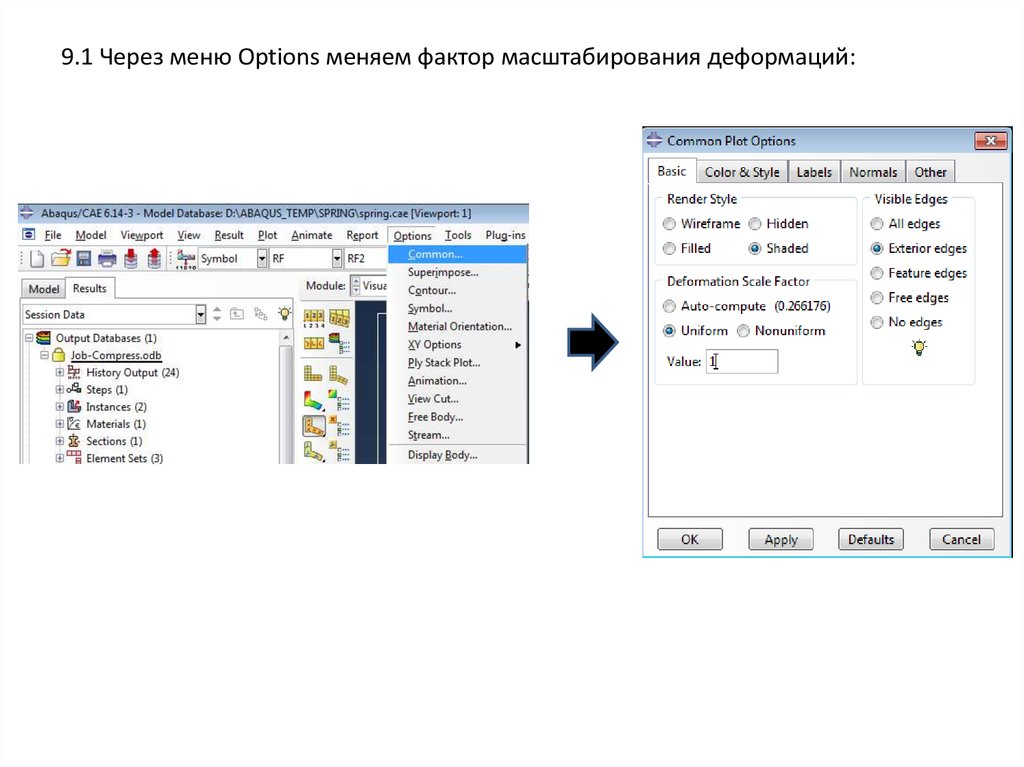
Task: Choose Auto-compute deformation scale factor
Action: coord(669,306)
